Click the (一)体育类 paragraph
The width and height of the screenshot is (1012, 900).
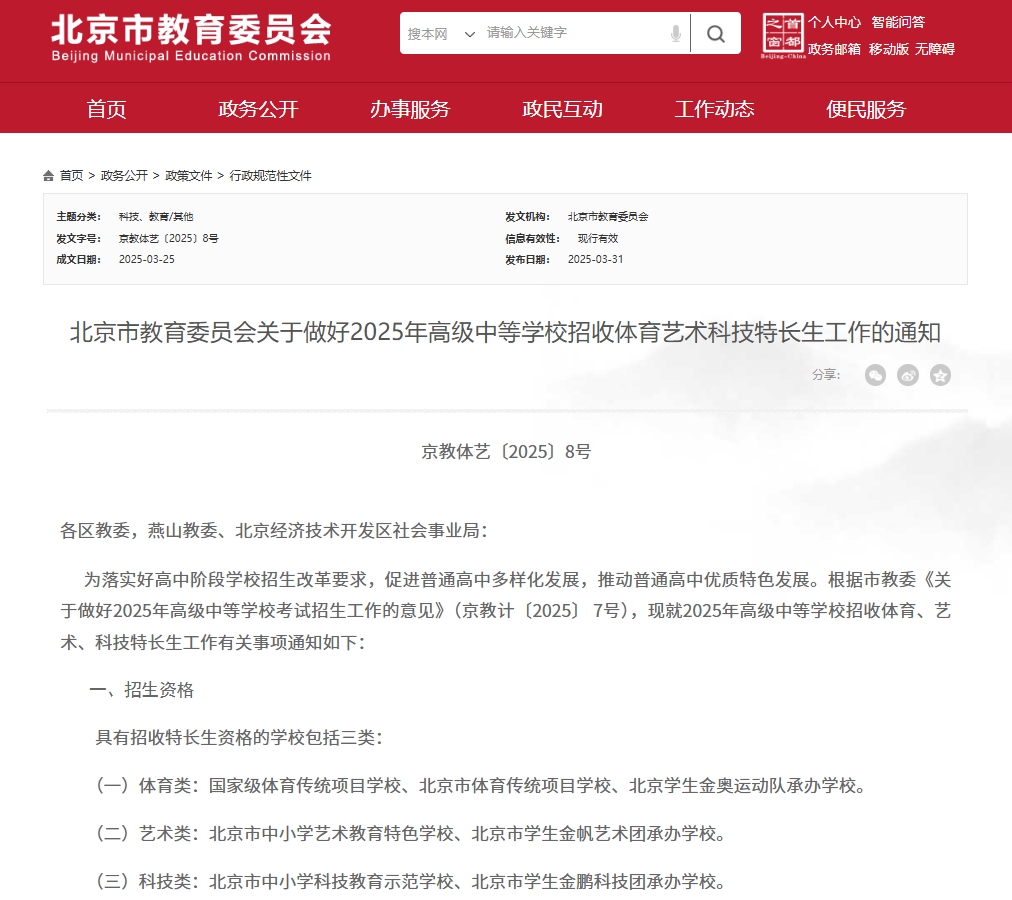pos(481,786)
